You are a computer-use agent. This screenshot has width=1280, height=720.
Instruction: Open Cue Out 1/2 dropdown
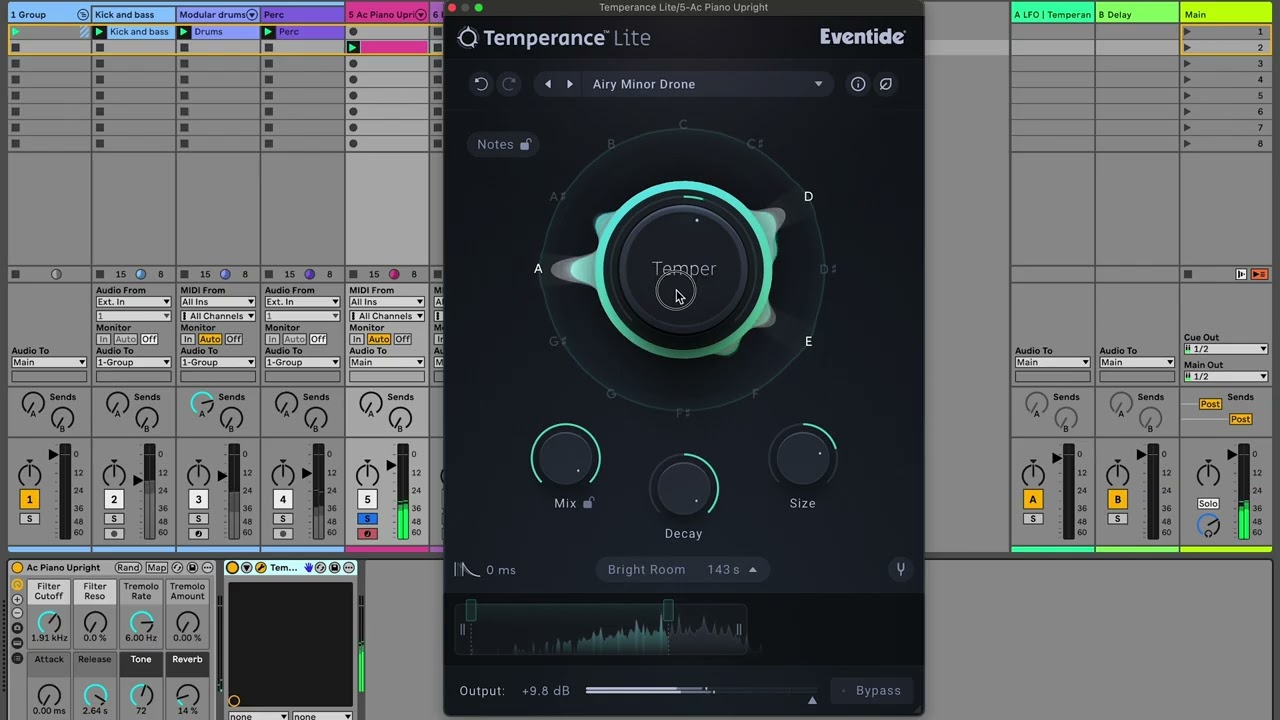pos(1226,349)
